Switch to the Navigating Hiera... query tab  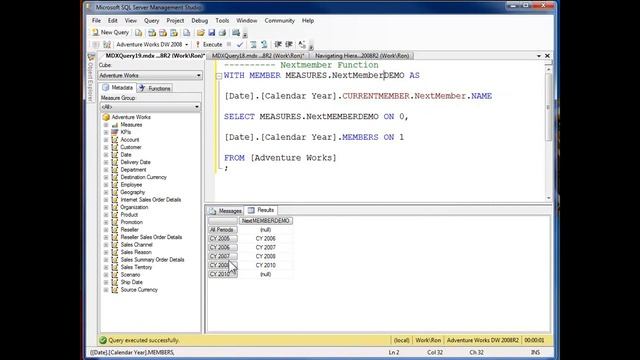point(362,56)
